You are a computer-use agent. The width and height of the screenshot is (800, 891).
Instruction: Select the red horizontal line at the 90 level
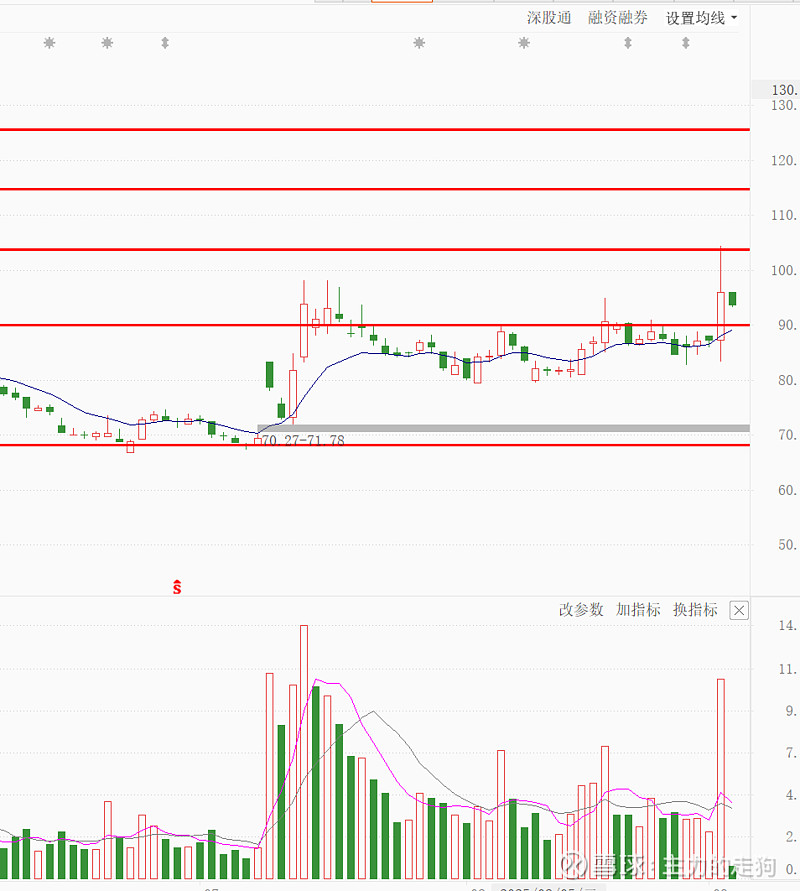click(x=375, y=325)
